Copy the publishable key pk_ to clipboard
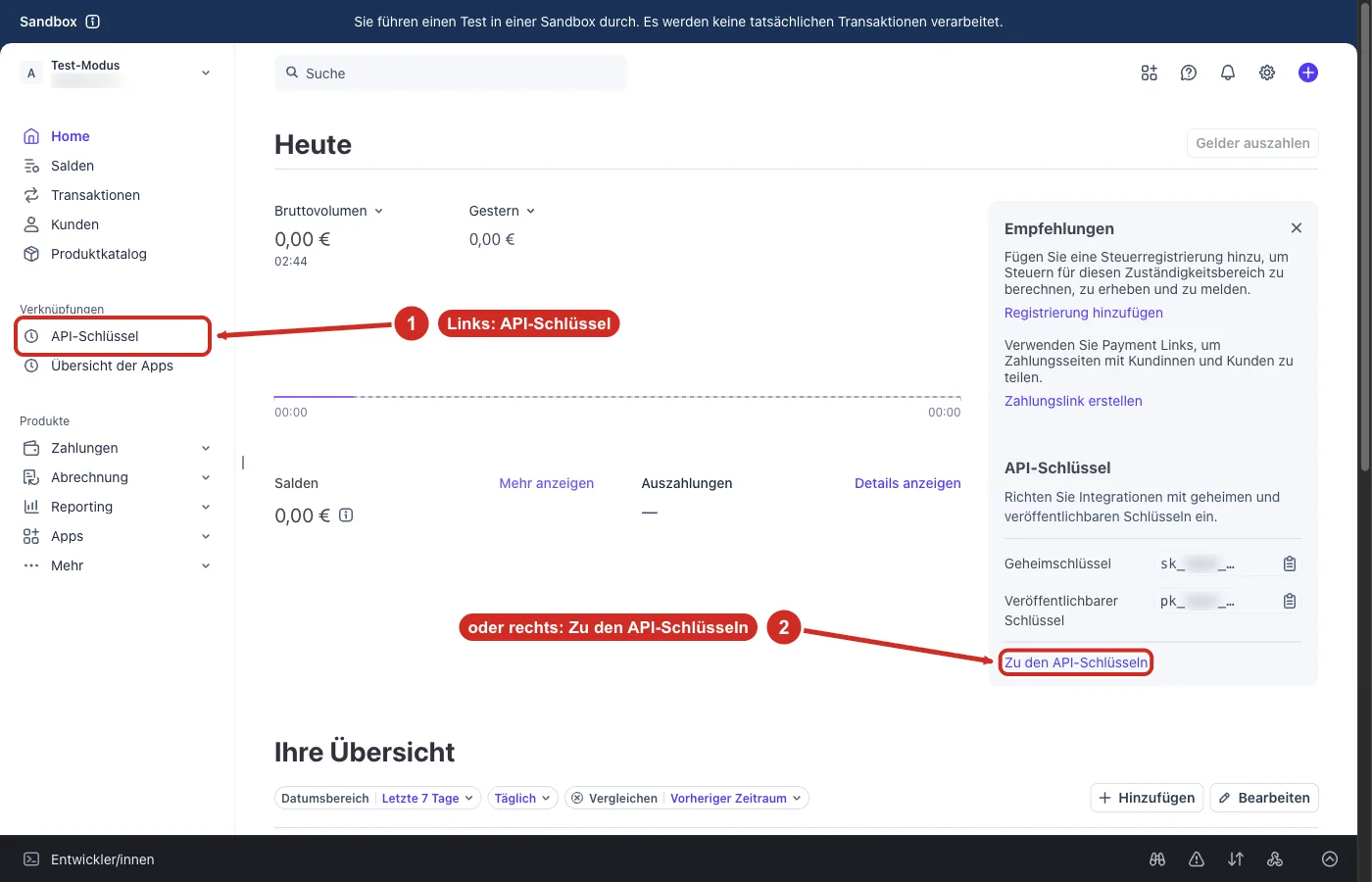1372x882 pixels. point(1290,601)
